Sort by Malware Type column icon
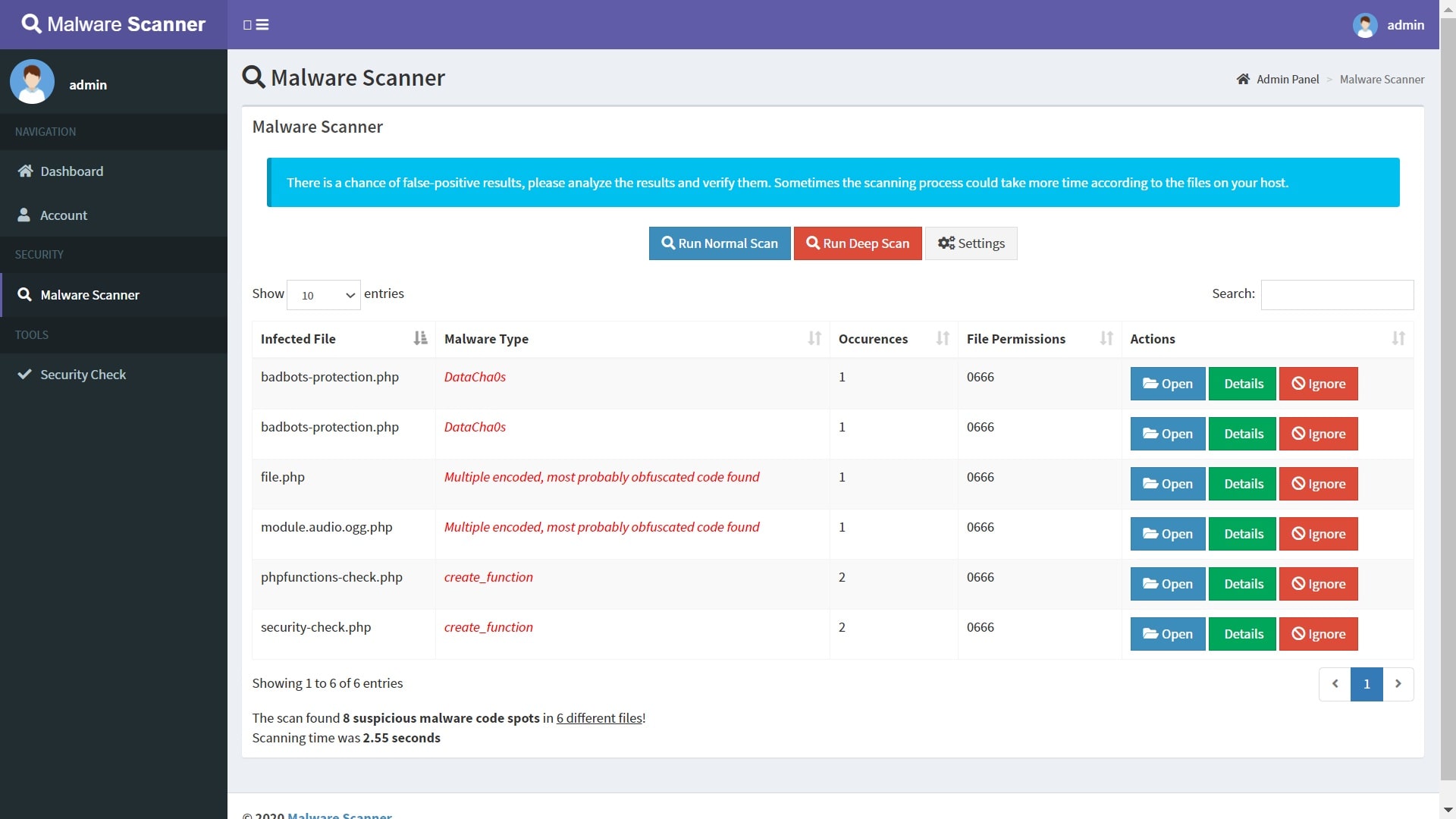Image resolution: width=1456 pixels, height=819 pixels. (814, 339)
